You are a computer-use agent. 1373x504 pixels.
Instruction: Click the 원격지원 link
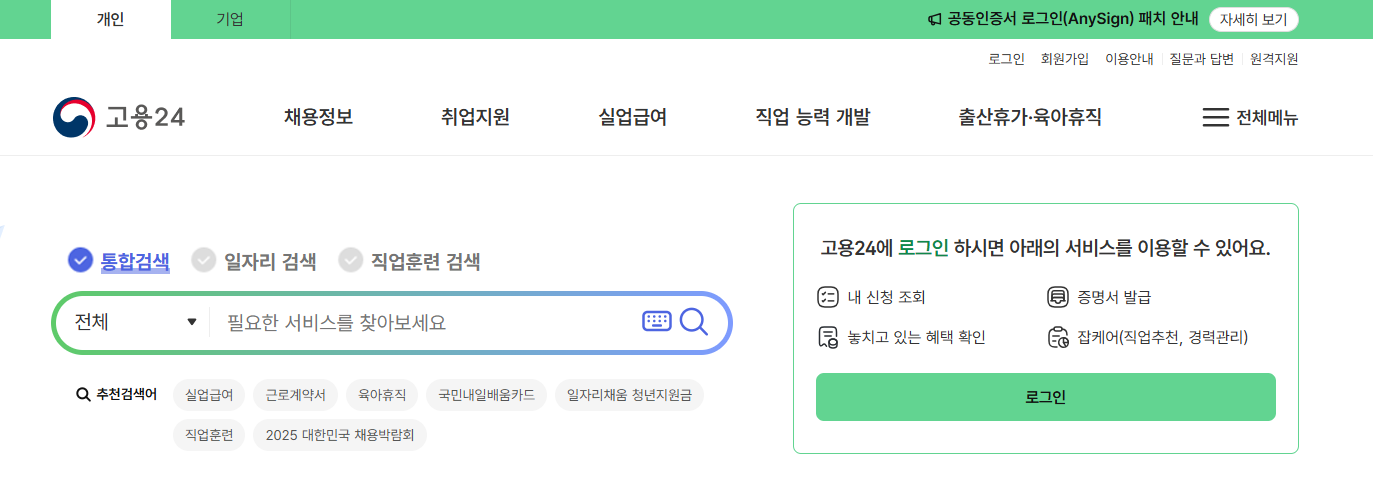coord(1274,59)
